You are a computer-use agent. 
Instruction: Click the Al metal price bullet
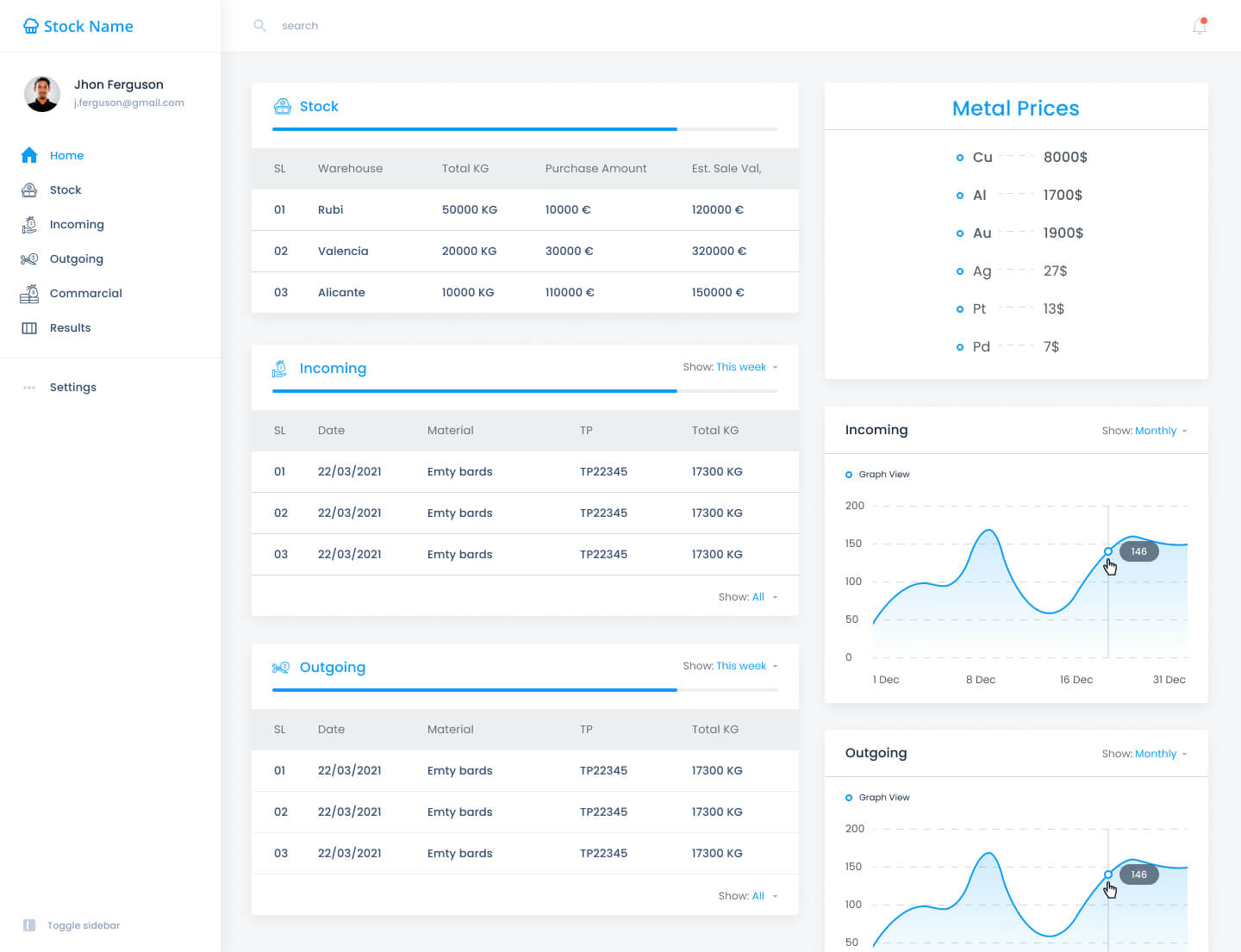[960, 196]
